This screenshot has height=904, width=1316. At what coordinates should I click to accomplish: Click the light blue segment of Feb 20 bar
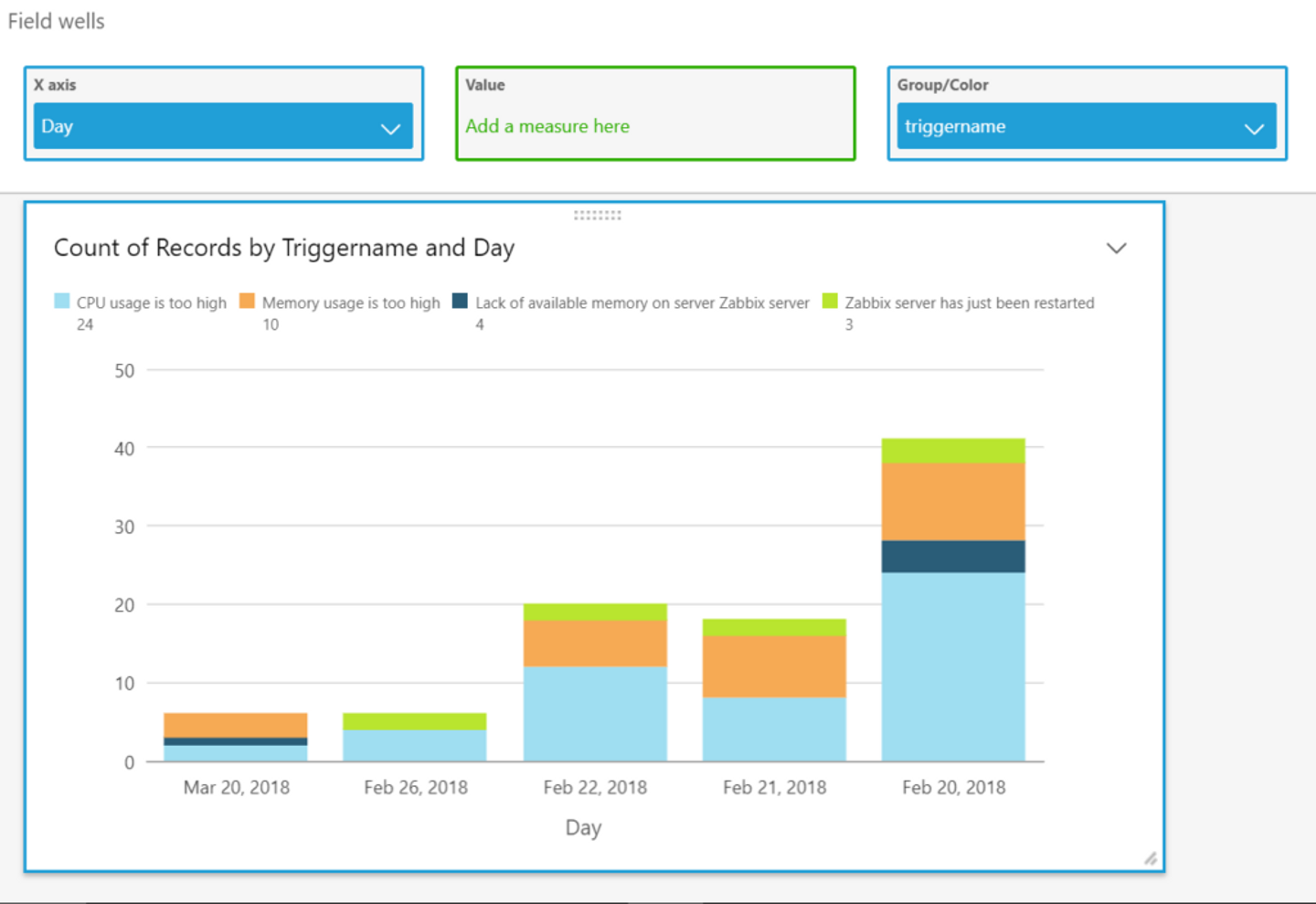click(x=952, y=666)
